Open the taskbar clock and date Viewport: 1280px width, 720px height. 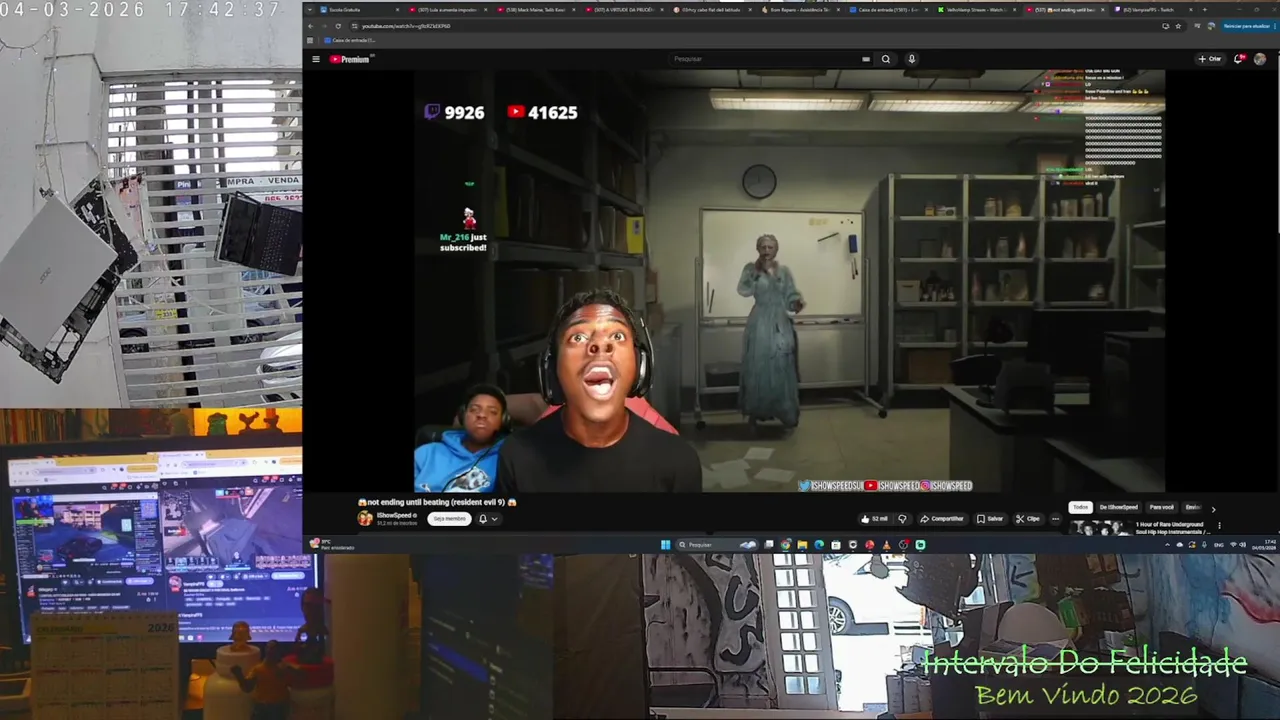pos(1264,545)
